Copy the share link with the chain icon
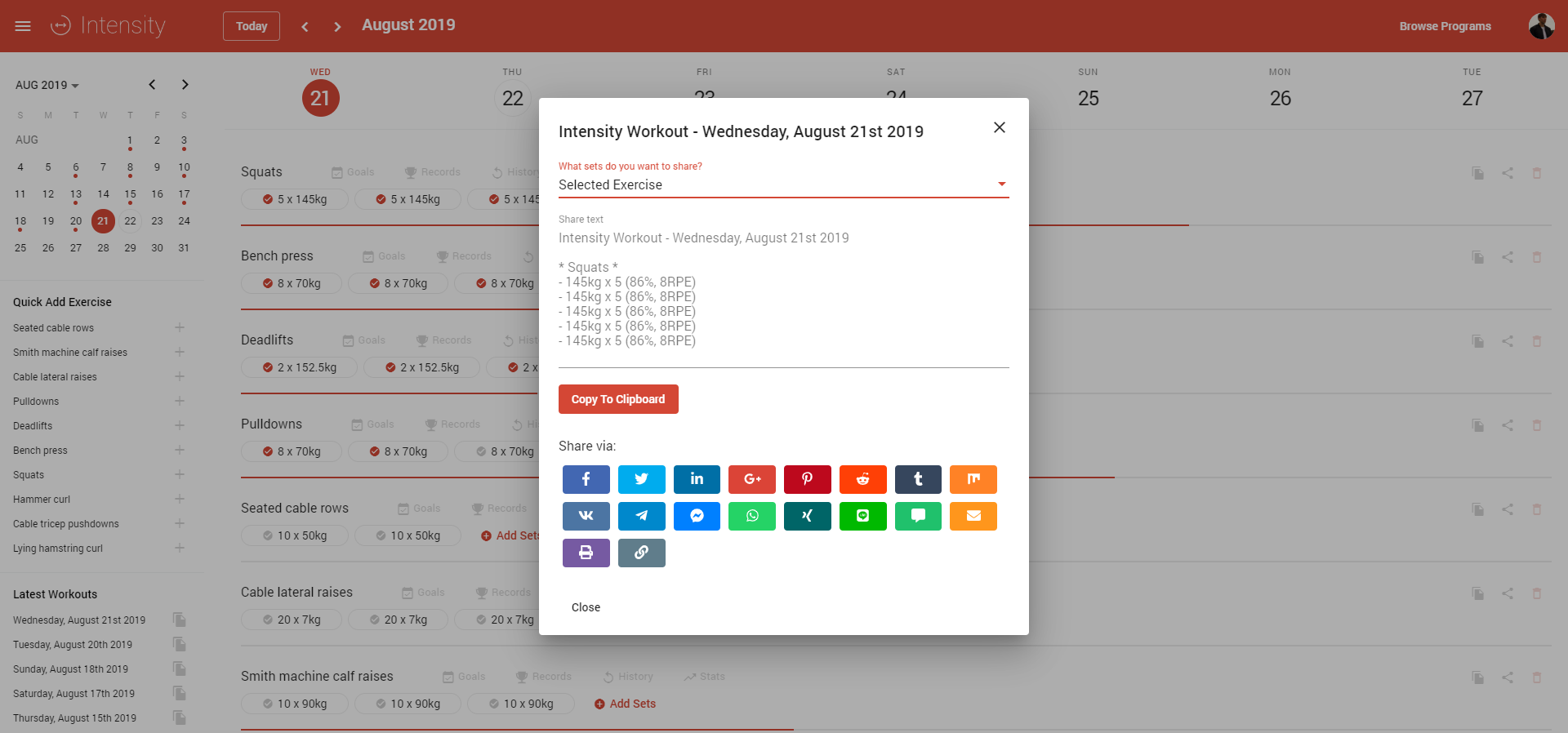The height and width of the screenshot is (733, 1568). click(641, 553)
